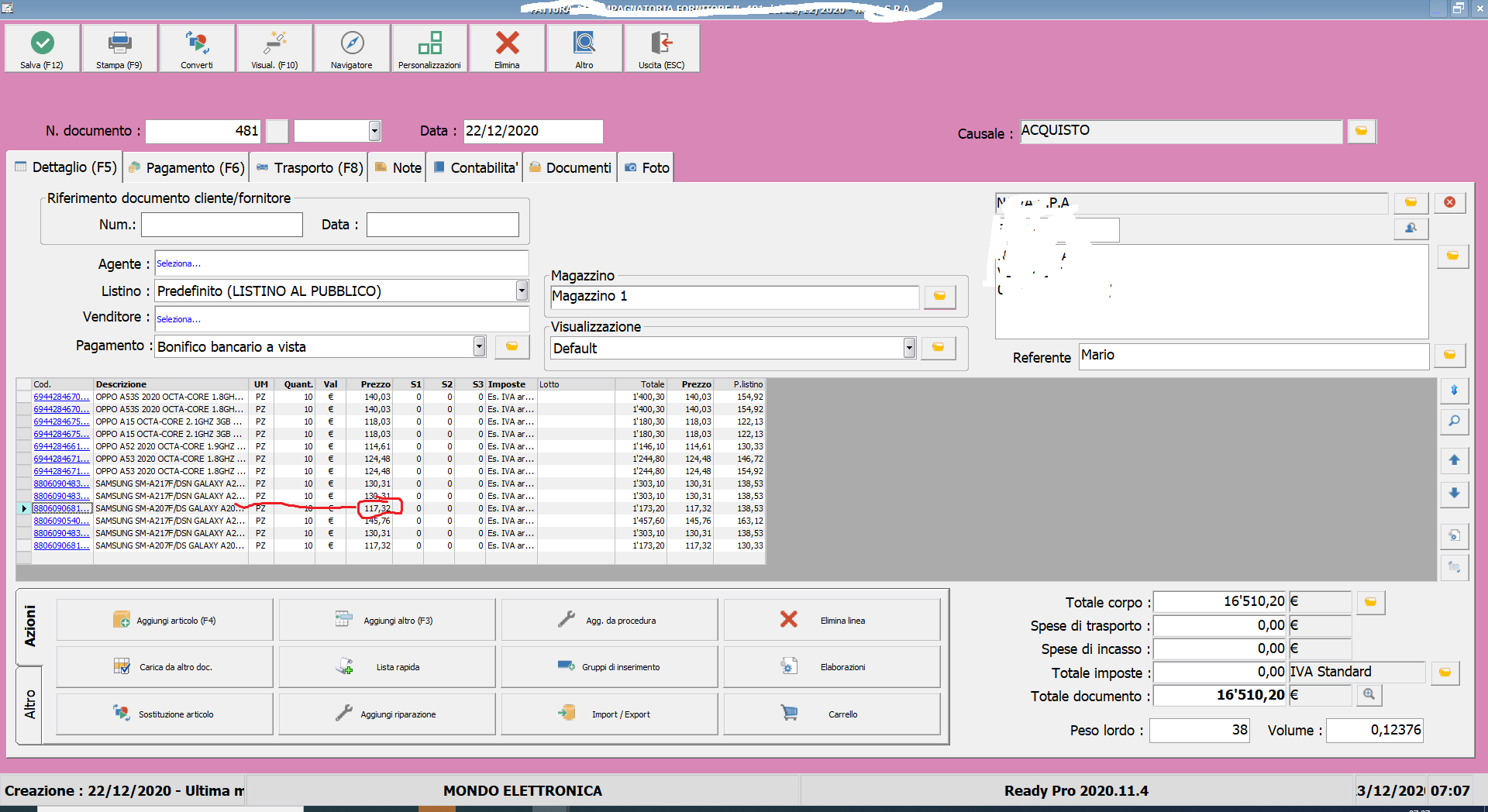Open the Elaborazioni button
The width and height of the screenshot is (1488, 812).
click(x=832, y=666)
